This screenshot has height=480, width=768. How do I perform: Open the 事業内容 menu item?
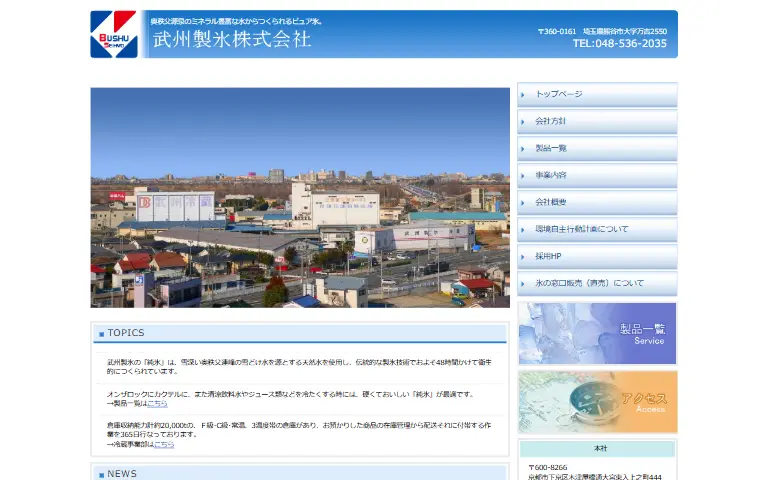click(x=597, y=175)
